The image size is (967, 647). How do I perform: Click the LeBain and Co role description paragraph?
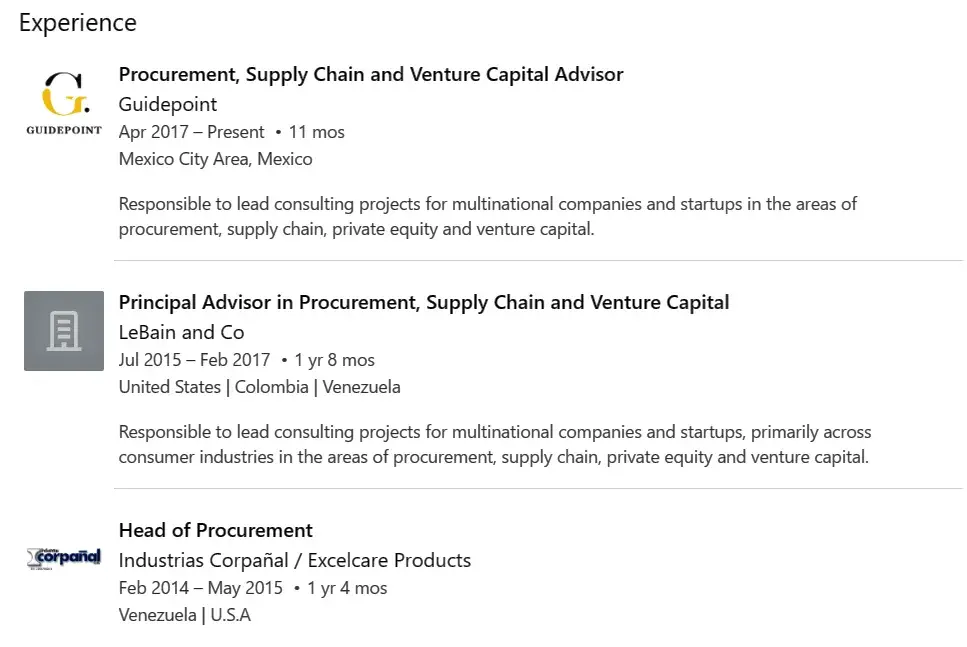pyautogui.click(x=494, y=445)
